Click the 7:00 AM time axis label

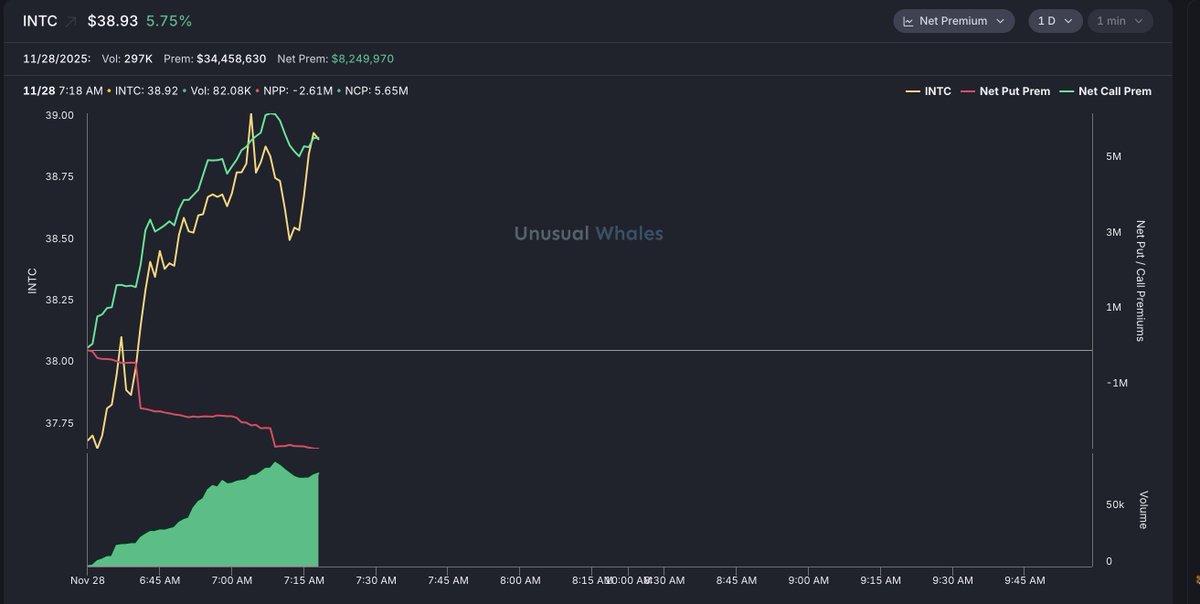231,580
